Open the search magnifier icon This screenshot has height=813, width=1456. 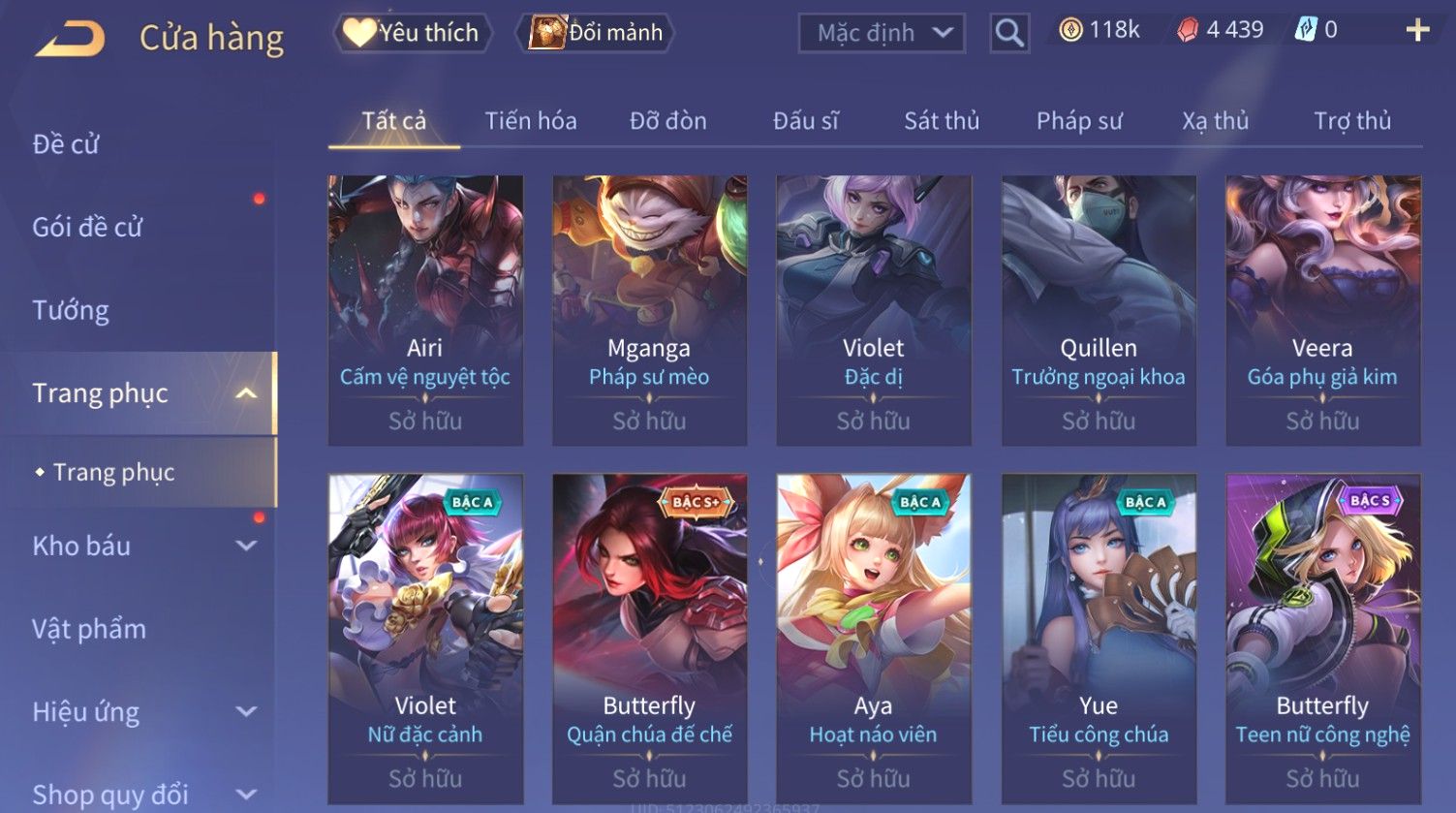coord(1009,33)
